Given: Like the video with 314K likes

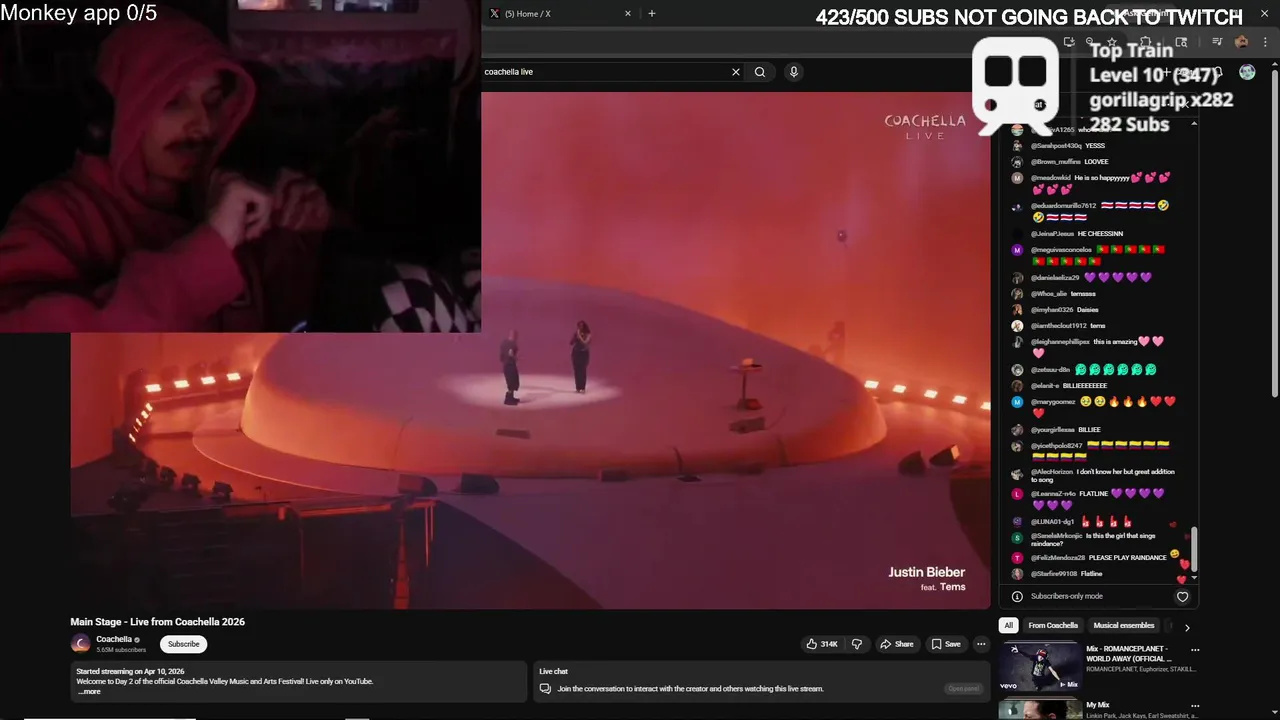Looking at the screenshot, I should (x=822, y=644).
